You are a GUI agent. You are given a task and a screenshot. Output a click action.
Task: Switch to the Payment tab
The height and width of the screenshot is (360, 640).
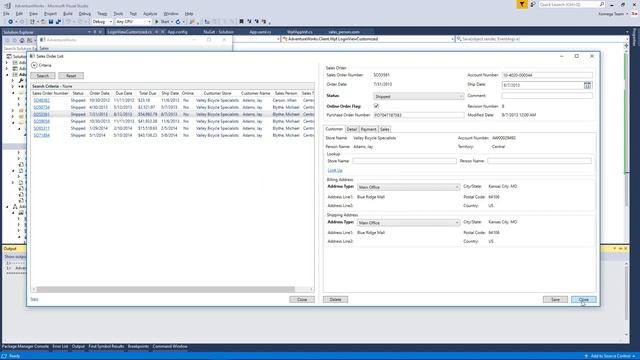[368, 129]
